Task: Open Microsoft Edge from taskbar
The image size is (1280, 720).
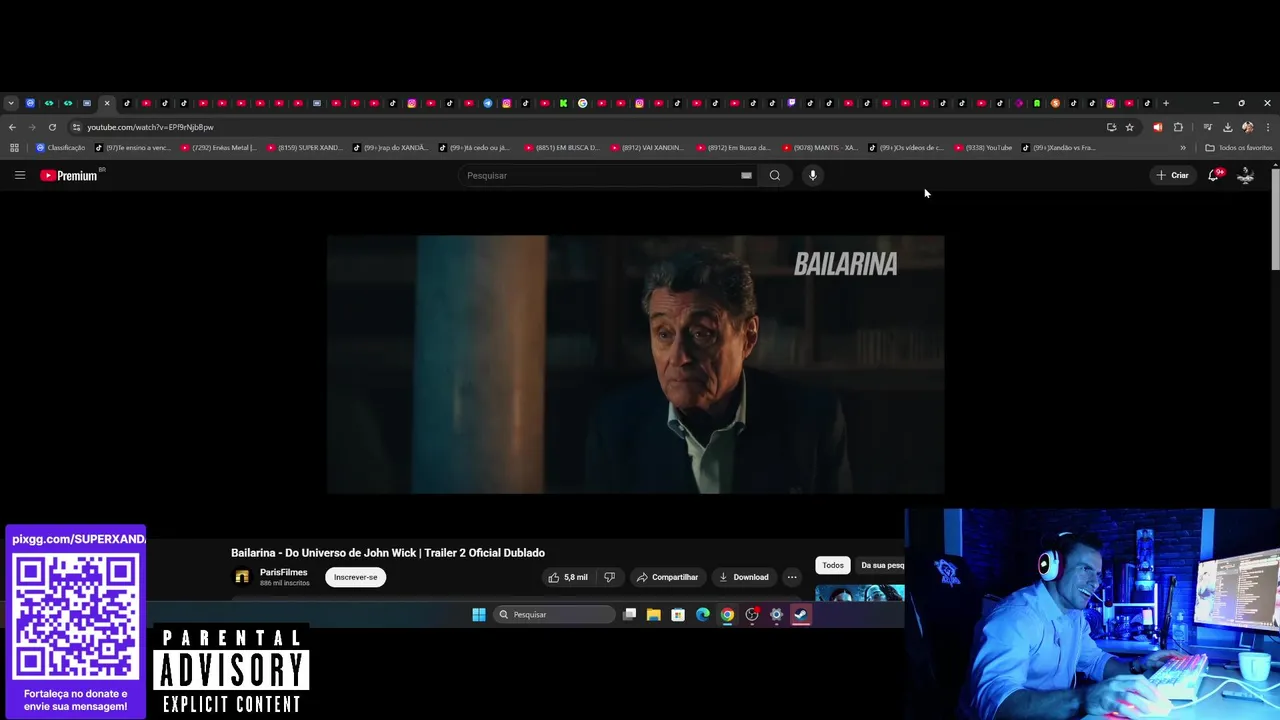Action: pyautogui.click(x=702, y=614)
